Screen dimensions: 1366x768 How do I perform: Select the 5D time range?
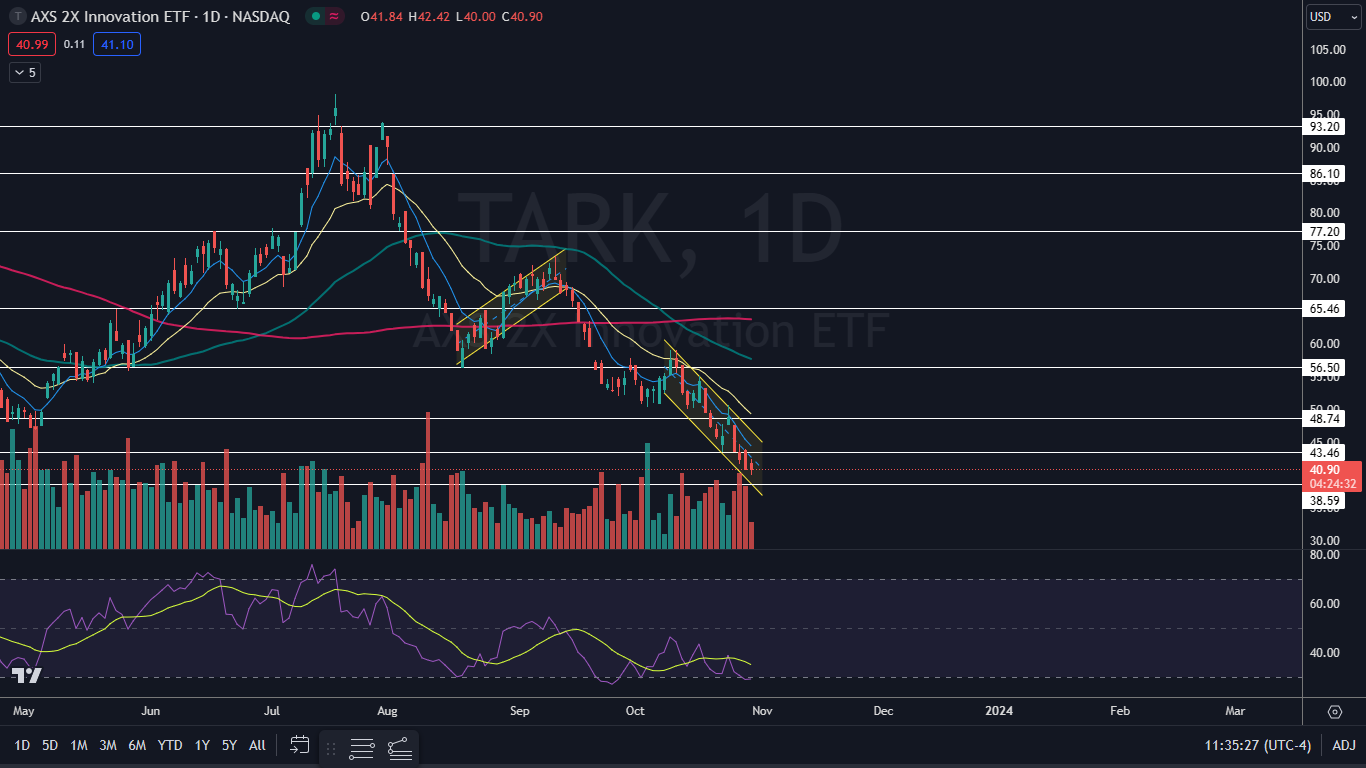click(50, 745)
